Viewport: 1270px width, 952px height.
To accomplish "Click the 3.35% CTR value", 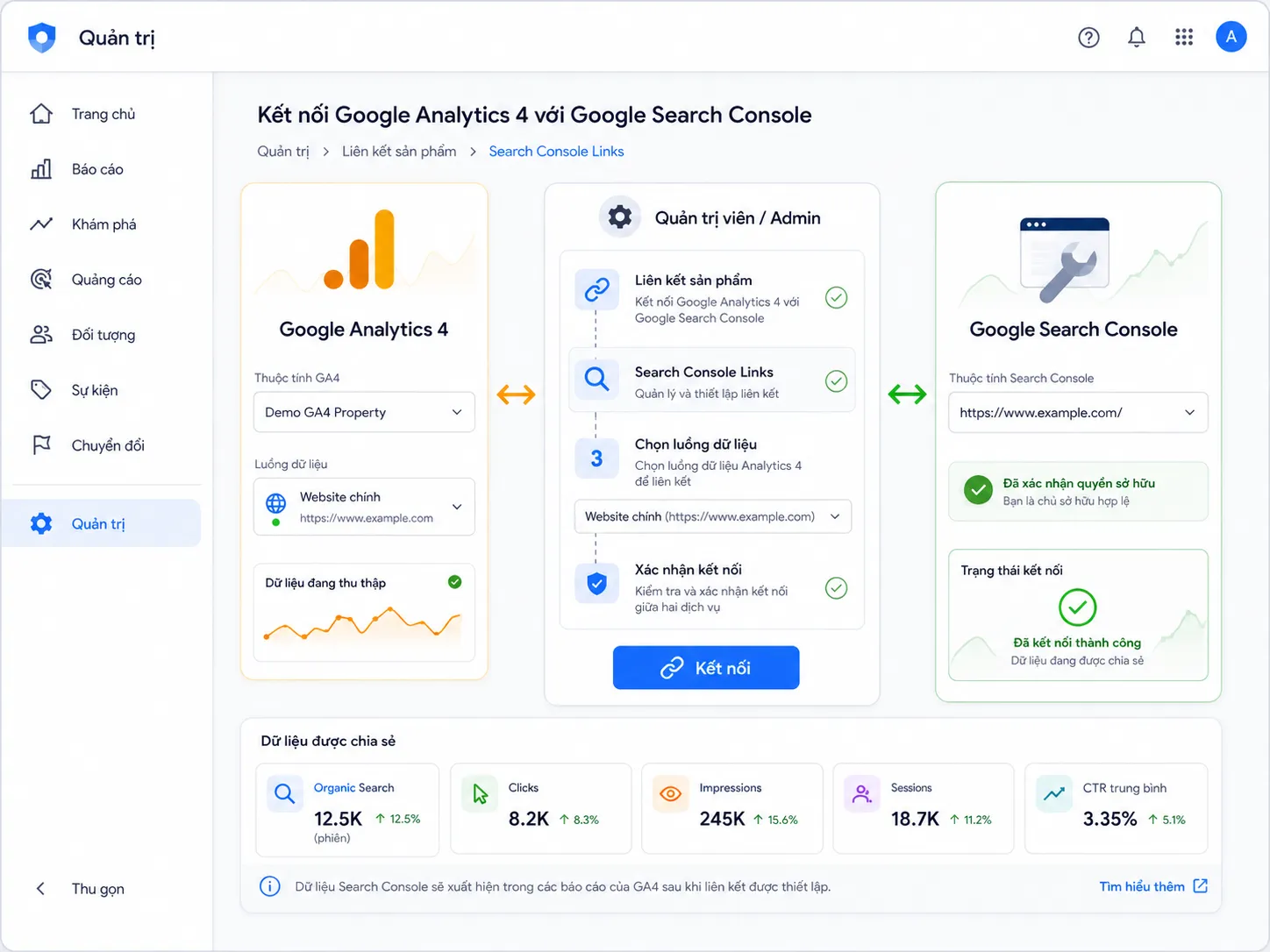I will (1109, 819).
